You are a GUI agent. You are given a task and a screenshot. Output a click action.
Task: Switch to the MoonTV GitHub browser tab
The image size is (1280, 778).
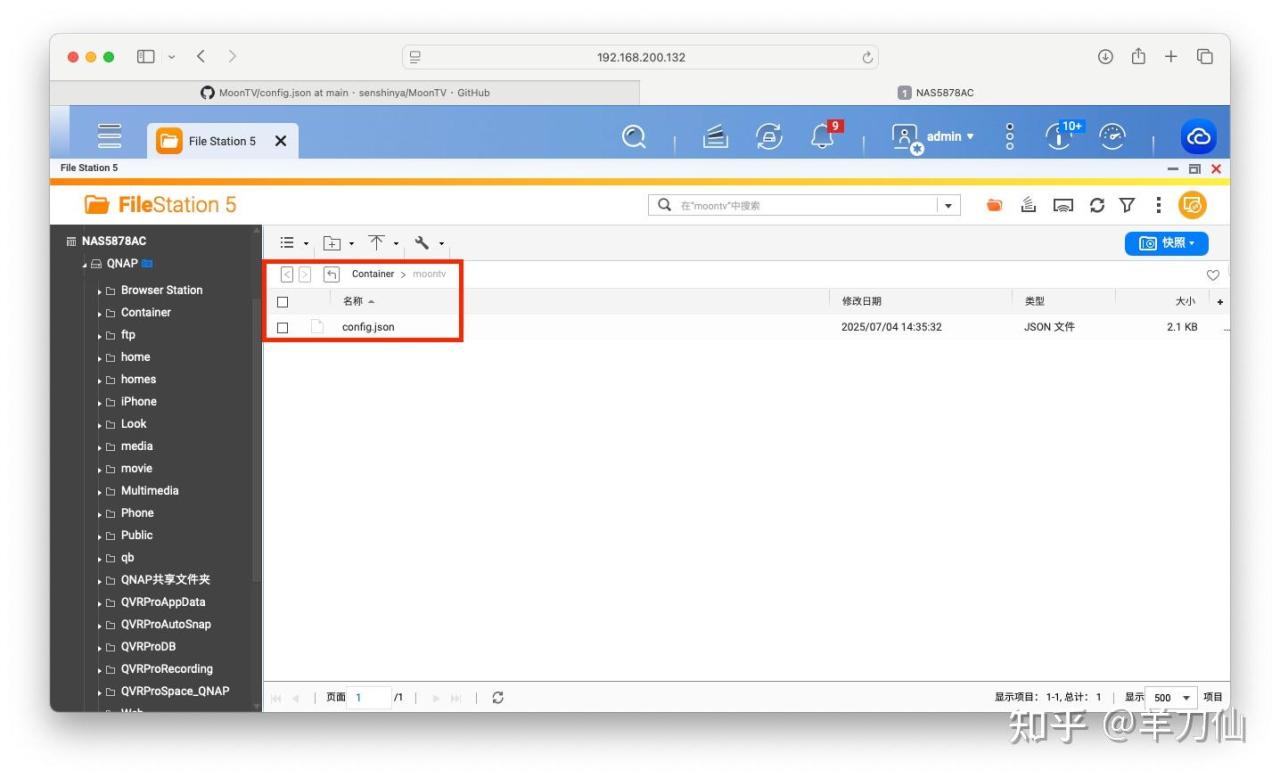click(345, 93)
